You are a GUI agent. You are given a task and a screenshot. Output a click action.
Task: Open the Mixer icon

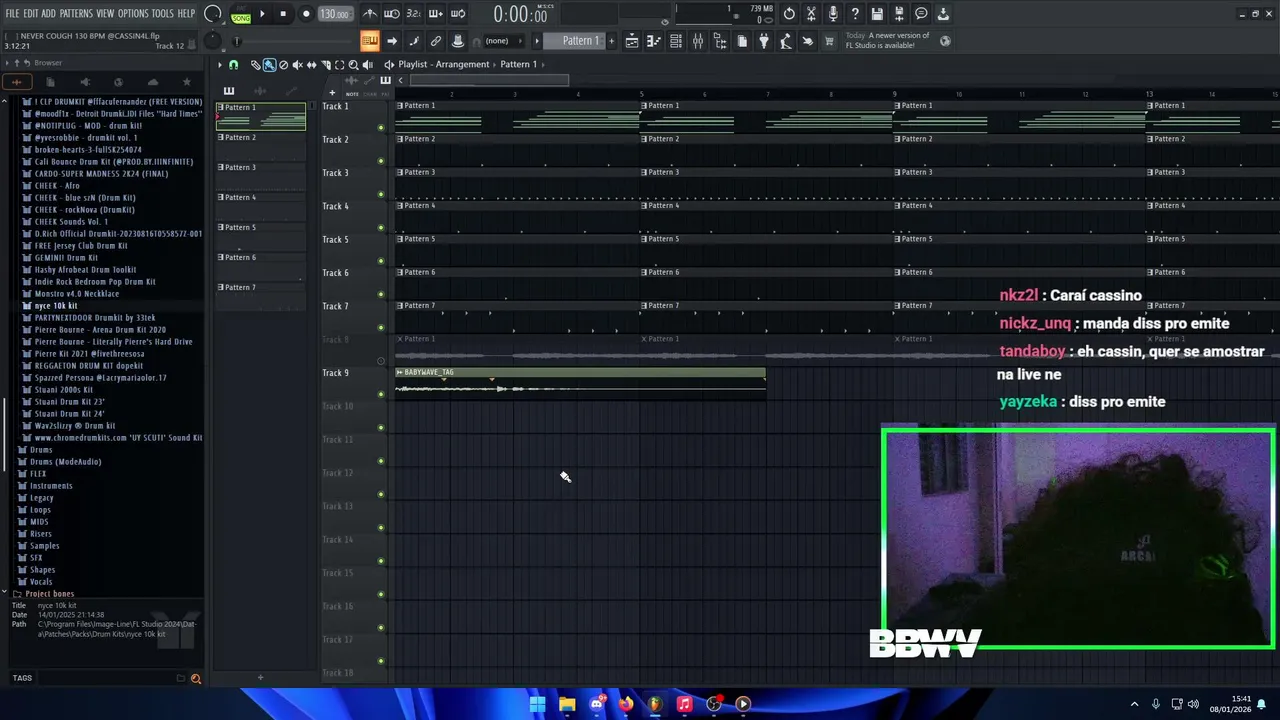698,41
